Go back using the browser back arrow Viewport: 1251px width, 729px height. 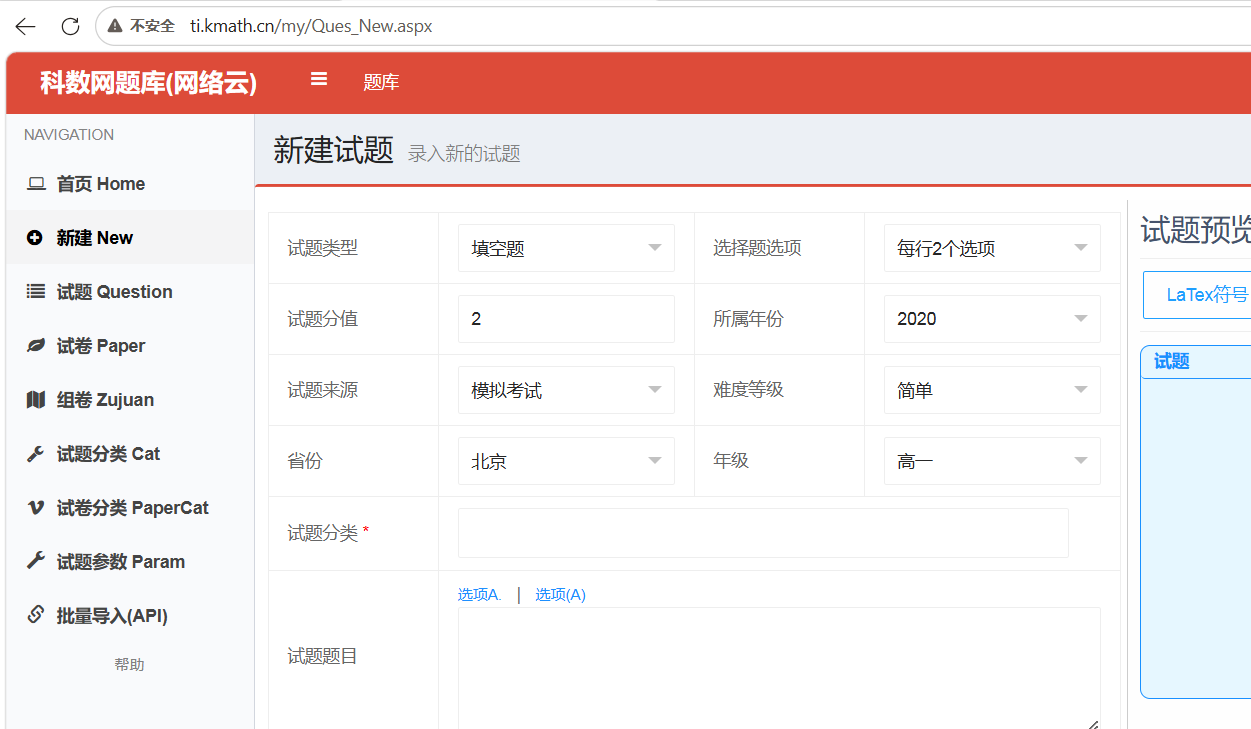tap(25, 26)
